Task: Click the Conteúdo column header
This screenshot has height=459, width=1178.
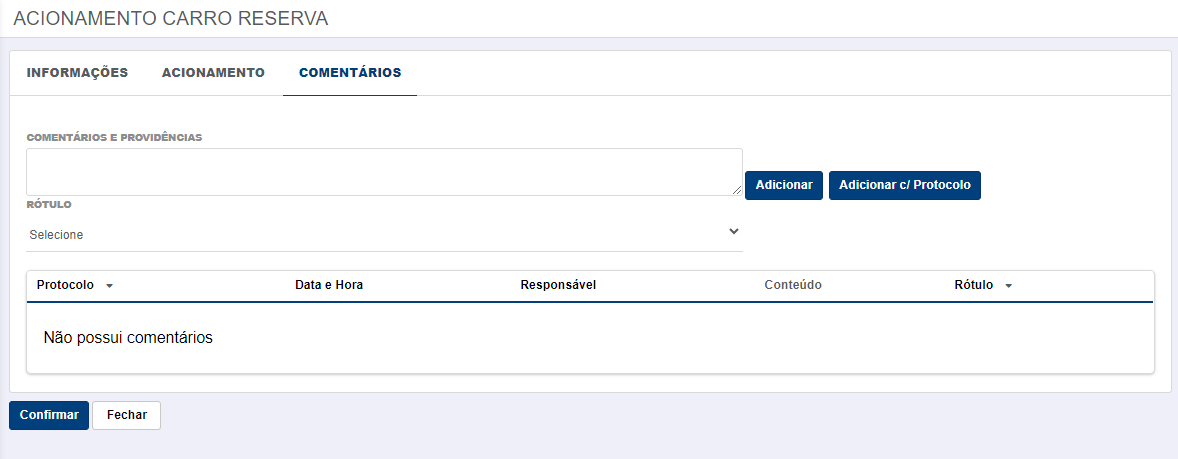Action: point(793,285)
